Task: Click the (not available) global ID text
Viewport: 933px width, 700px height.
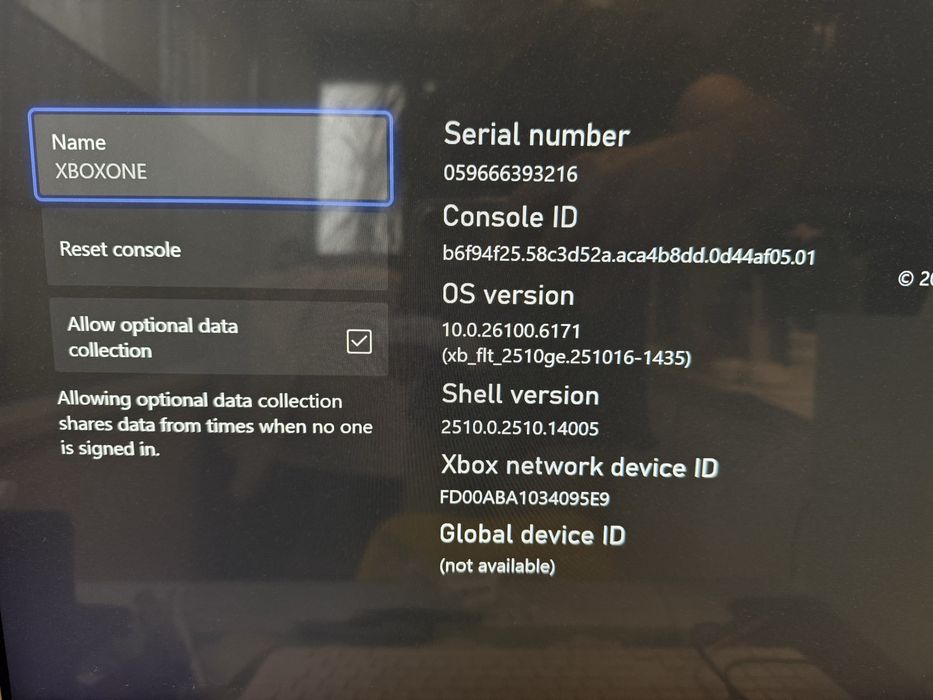Action: coord(497,566)
